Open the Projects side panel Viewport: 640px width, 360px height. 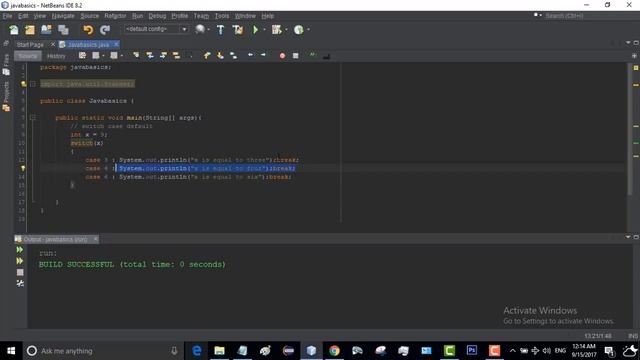click(x=6, y=97)
